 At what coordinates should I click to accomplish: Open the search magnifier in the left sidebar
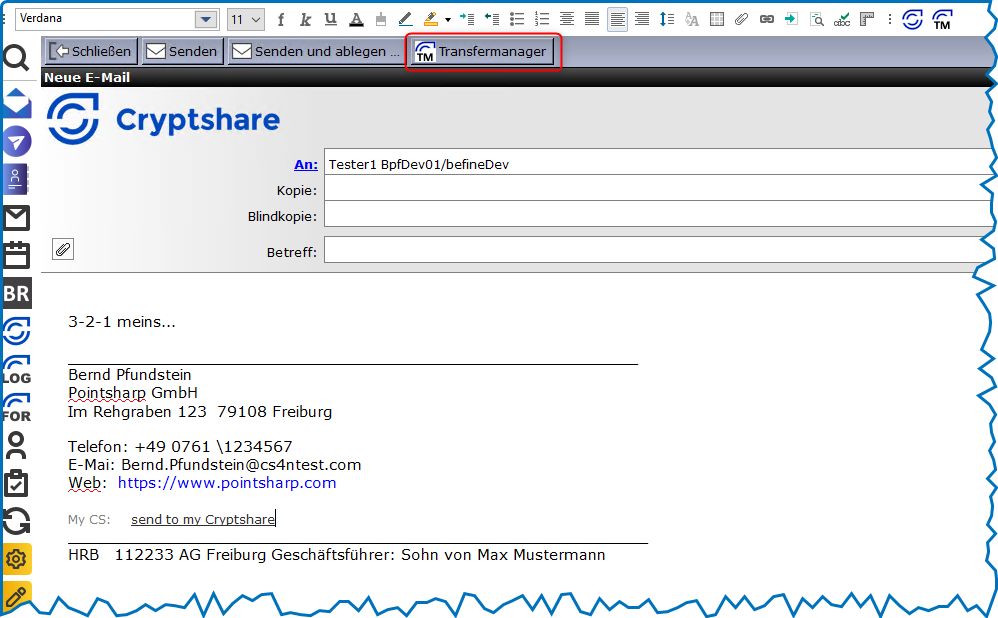pyautogui.click(x=16, y=60)
